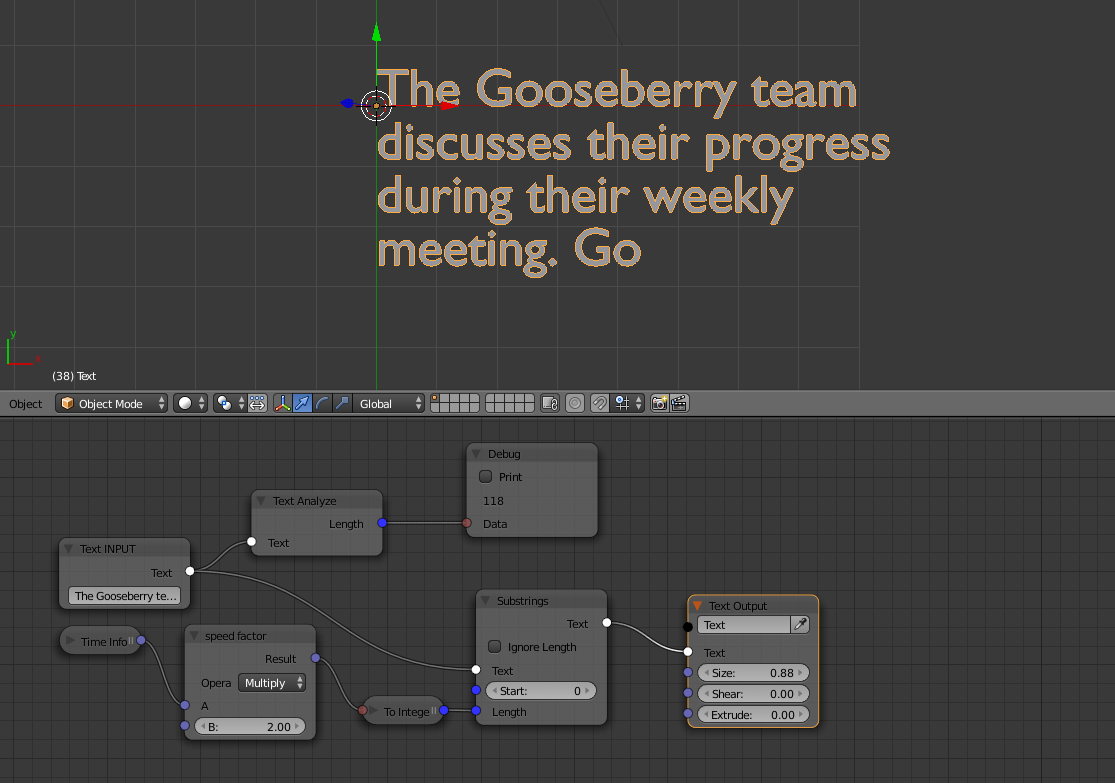
Task: Toggle the proportional editing circle icon
Action: pyautogui.click(x=575, y=404)
